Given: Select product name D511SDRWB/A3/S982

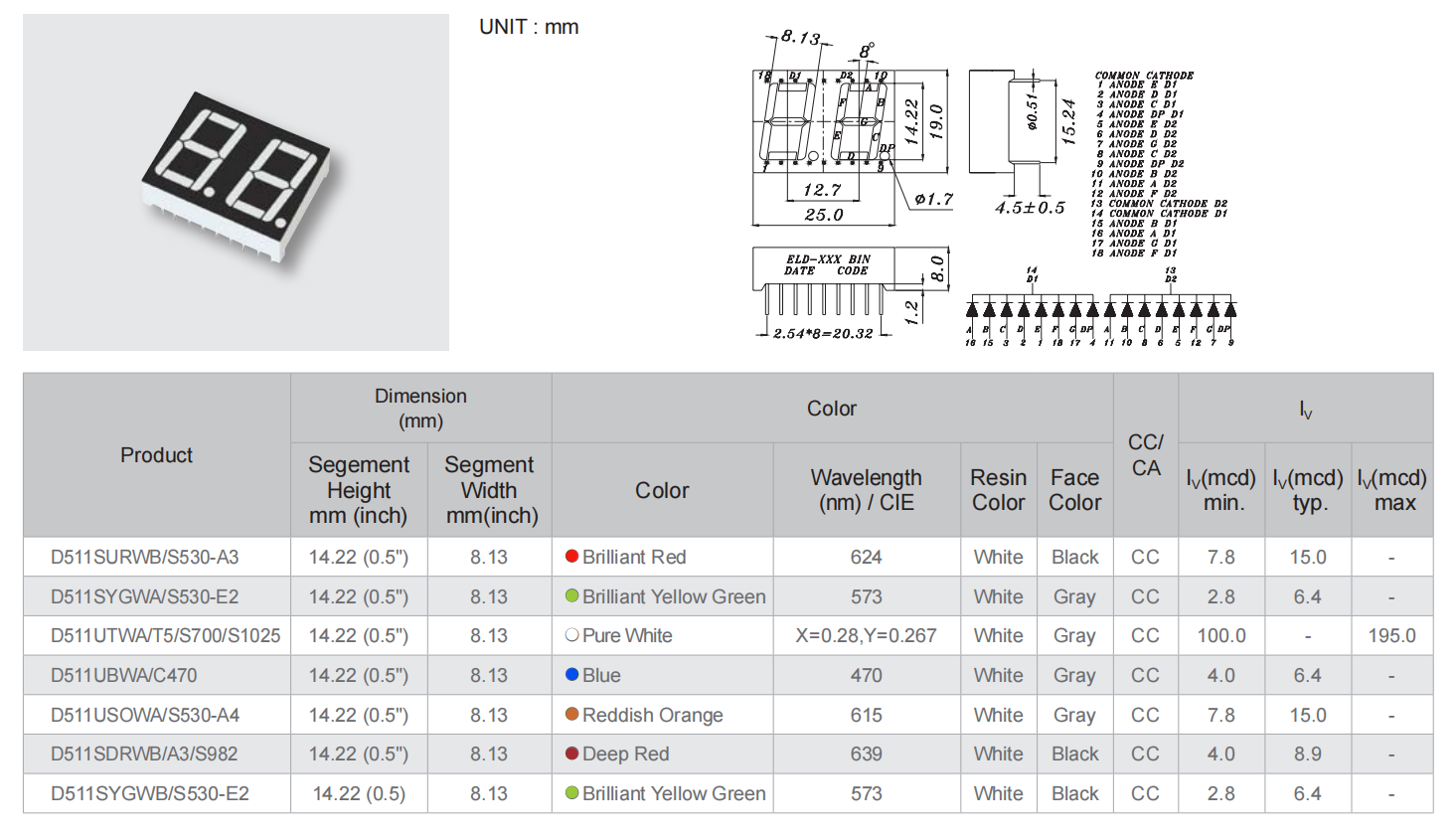Looking at the screenshot, I should (x=144, y=754).
